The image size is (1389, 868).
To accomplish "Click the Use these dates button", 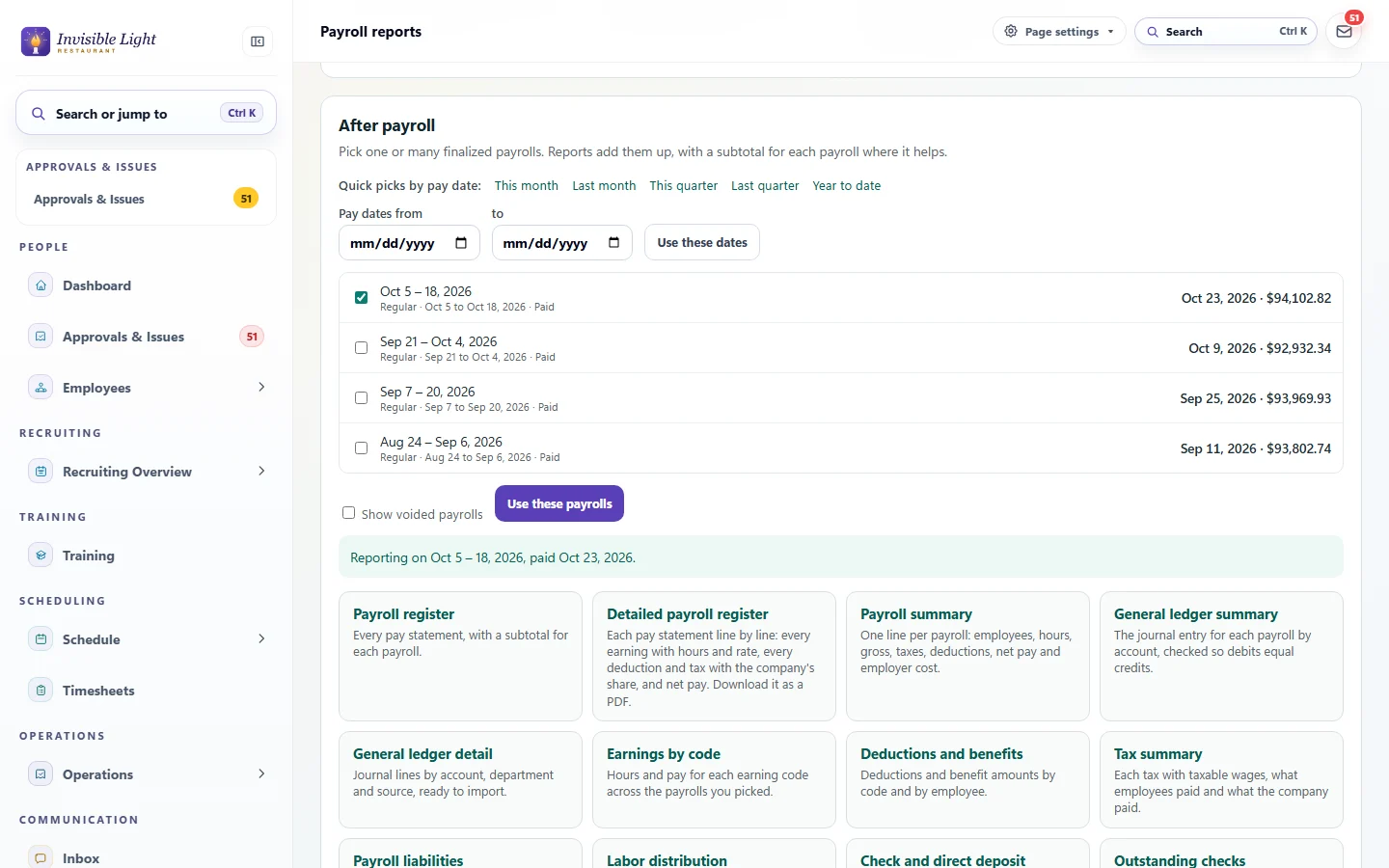I will click(702, 242).
